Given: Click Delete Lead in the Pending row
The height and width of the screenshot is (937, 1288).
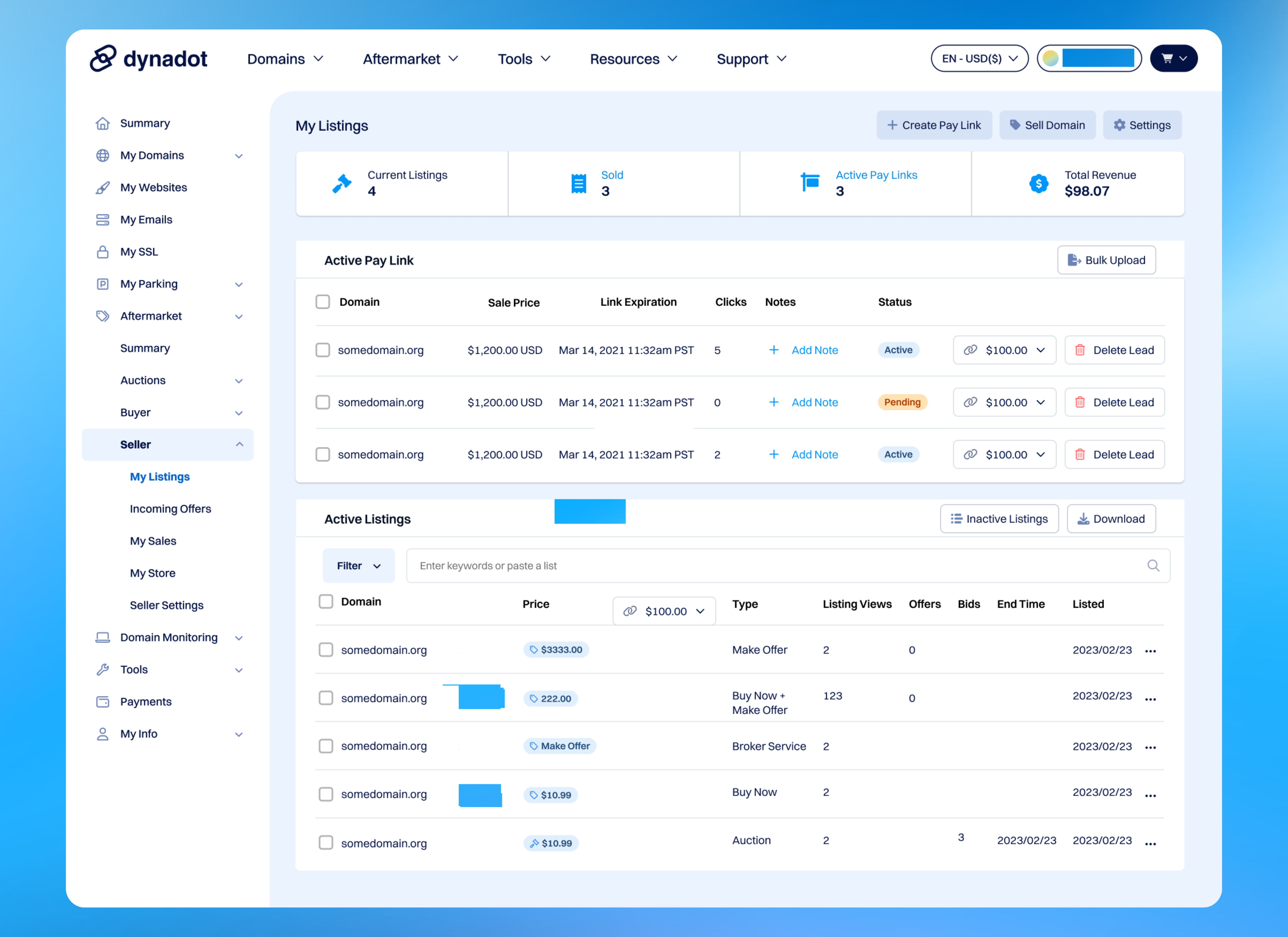Looking at the screenshot, I should click(1114, 402).
